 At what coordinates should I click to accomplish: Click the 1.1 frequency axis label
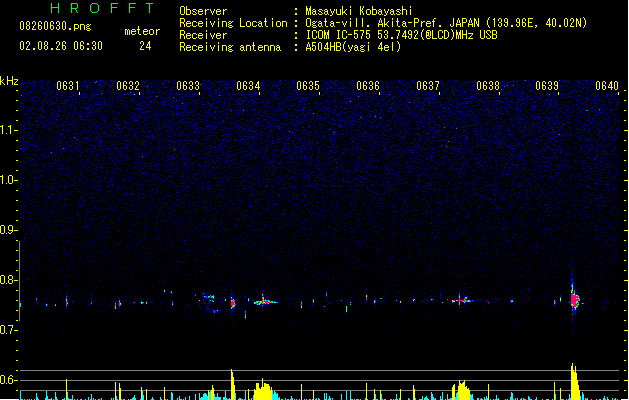(8, 130)
